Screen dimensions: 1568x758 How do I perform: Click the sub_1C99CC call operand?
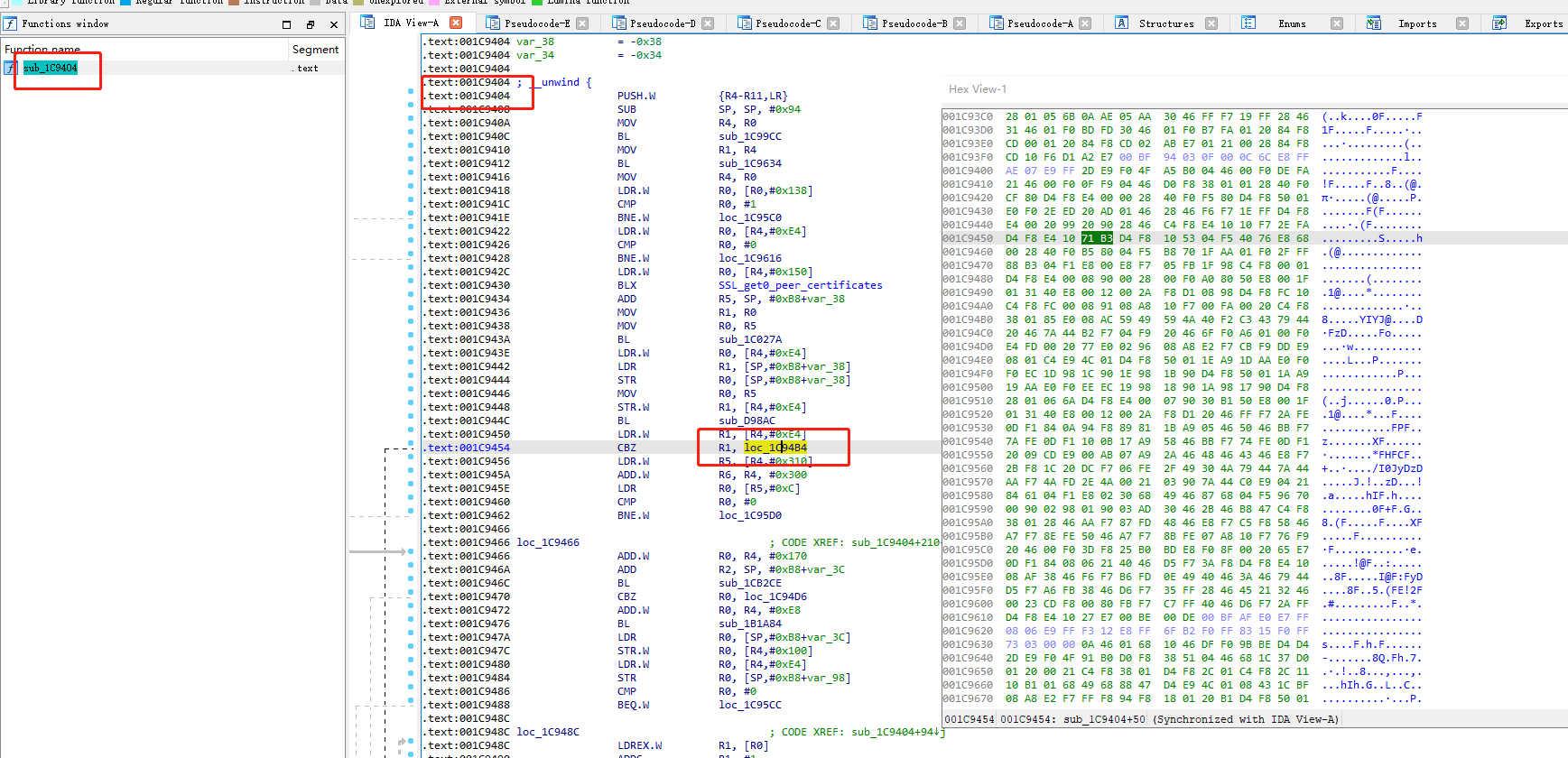click(x=750, y=136)
